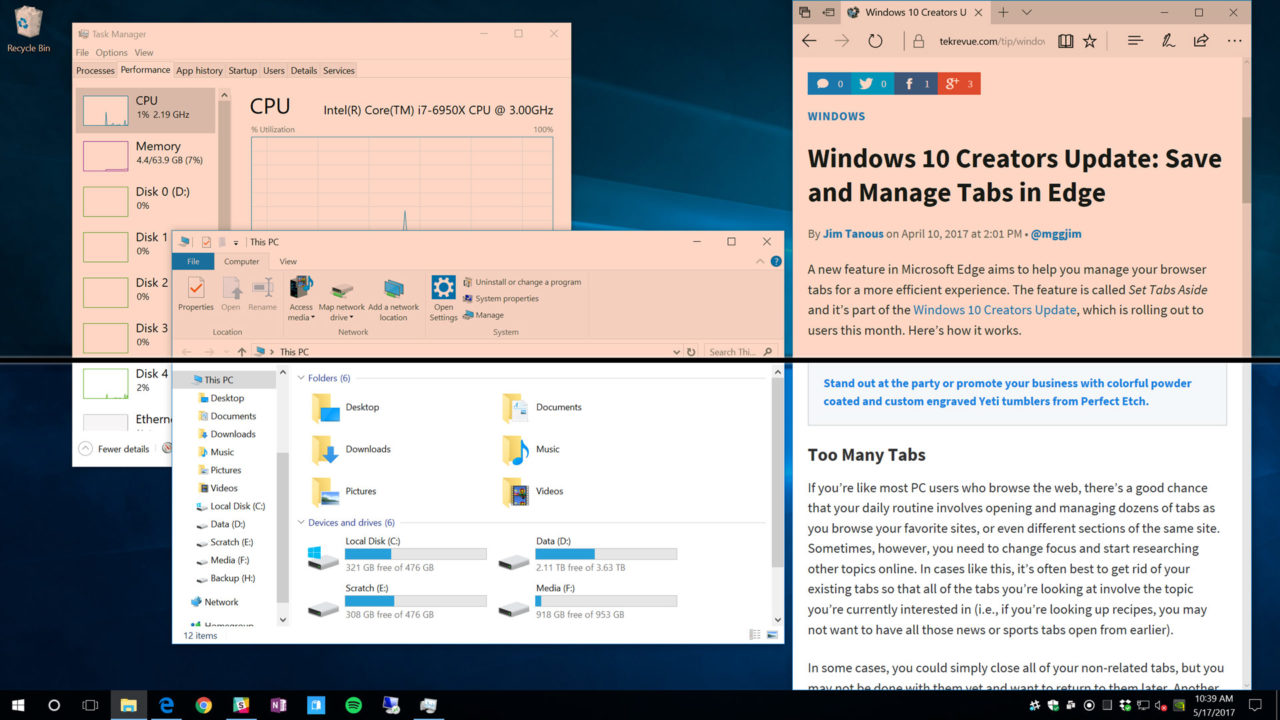Select Disk 0 (D:) in Task Manager
This screenshot has width=1280, height=720.
[x=145, y=201]
